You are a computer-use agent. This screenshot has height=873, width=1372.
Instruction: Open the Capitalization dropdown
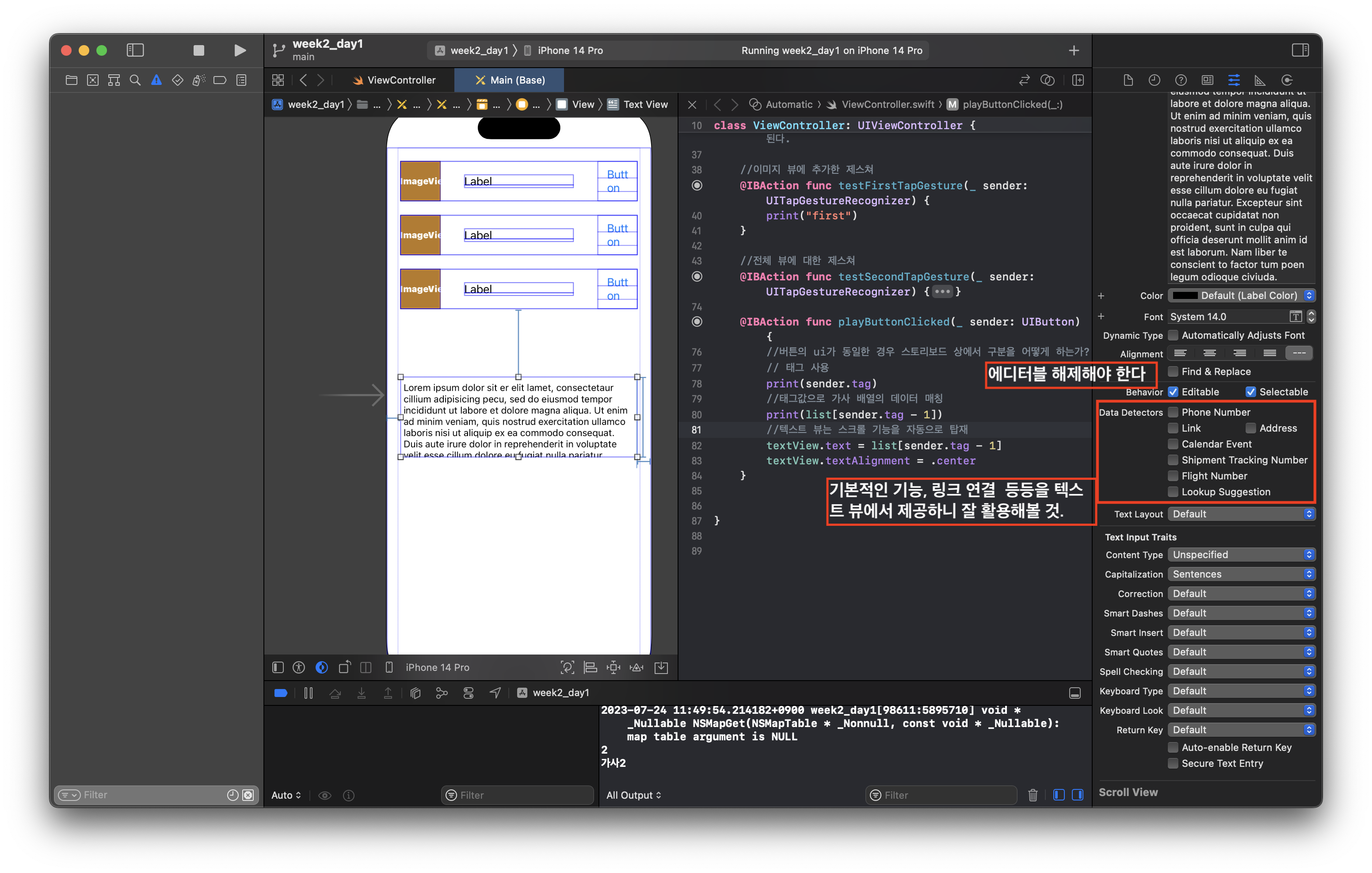1241,574
